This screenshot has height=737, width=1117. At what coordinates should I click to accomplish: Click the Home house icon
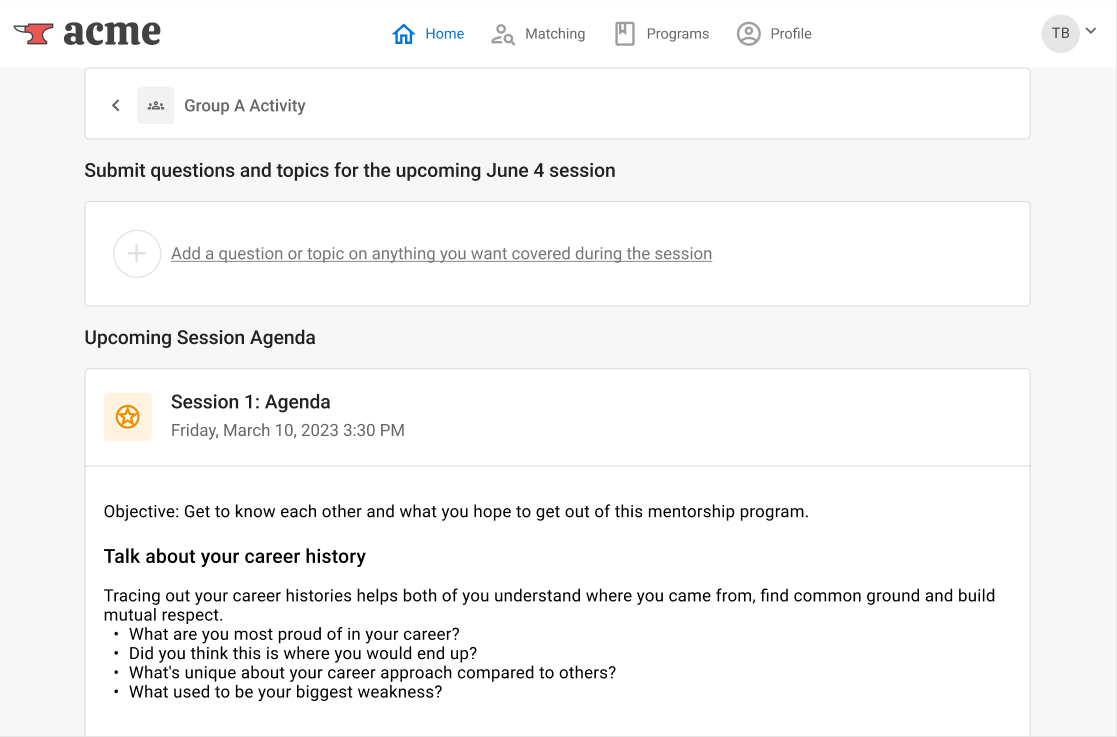403,33
